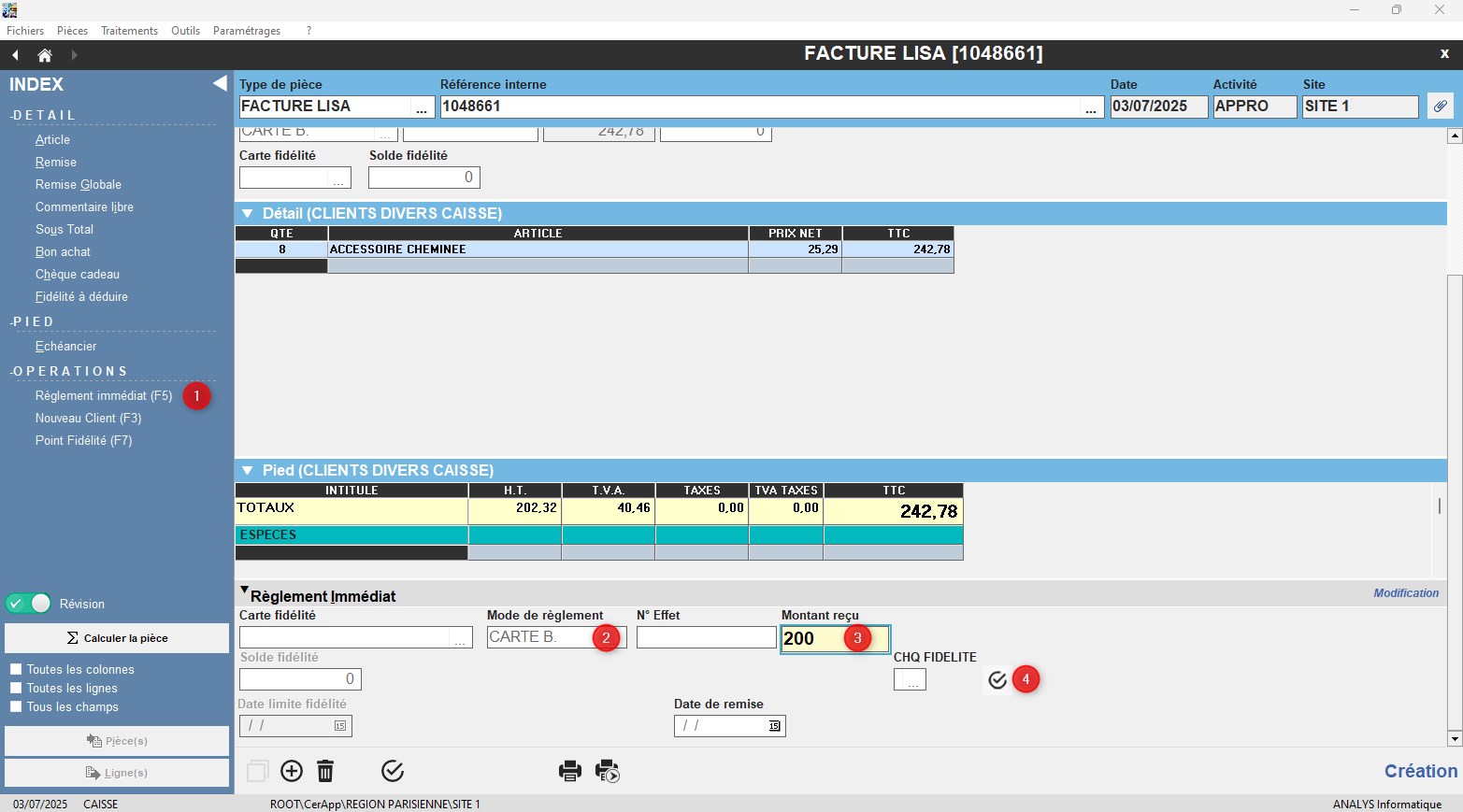Click the printer icon

(569, 771)
